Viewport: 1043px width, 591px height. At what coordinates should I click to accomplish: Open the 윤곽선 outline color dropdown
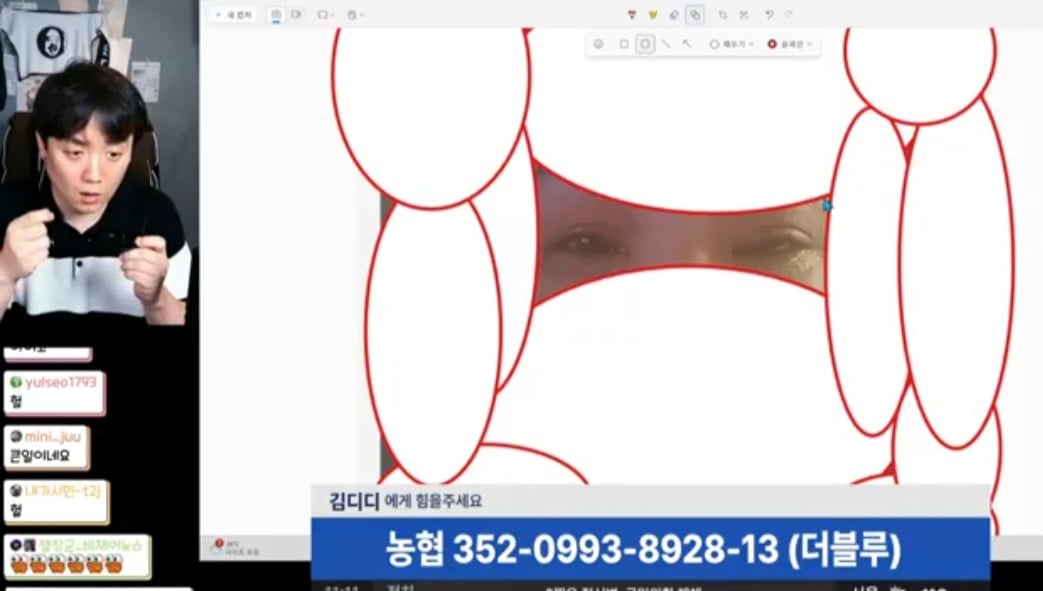click(790, 44)
